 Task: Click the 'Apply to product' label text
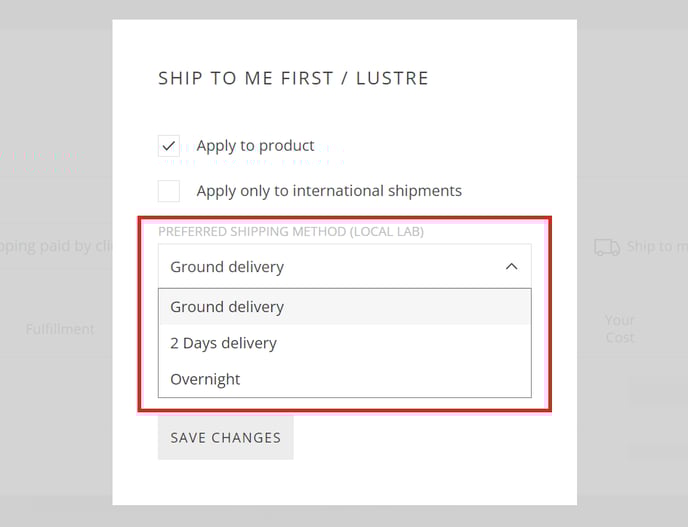tap(255, 146)
